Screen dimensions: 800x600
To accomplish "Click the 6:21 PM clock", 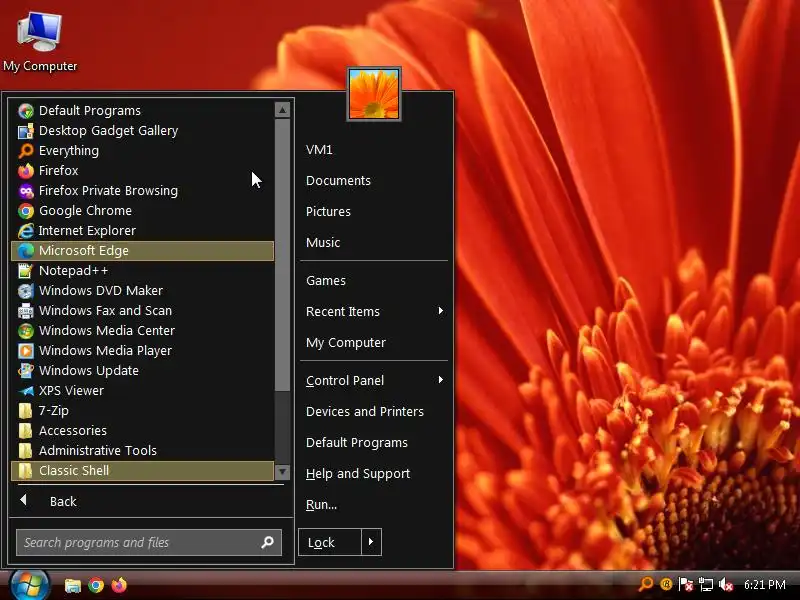I will click(x=764, y=584).
